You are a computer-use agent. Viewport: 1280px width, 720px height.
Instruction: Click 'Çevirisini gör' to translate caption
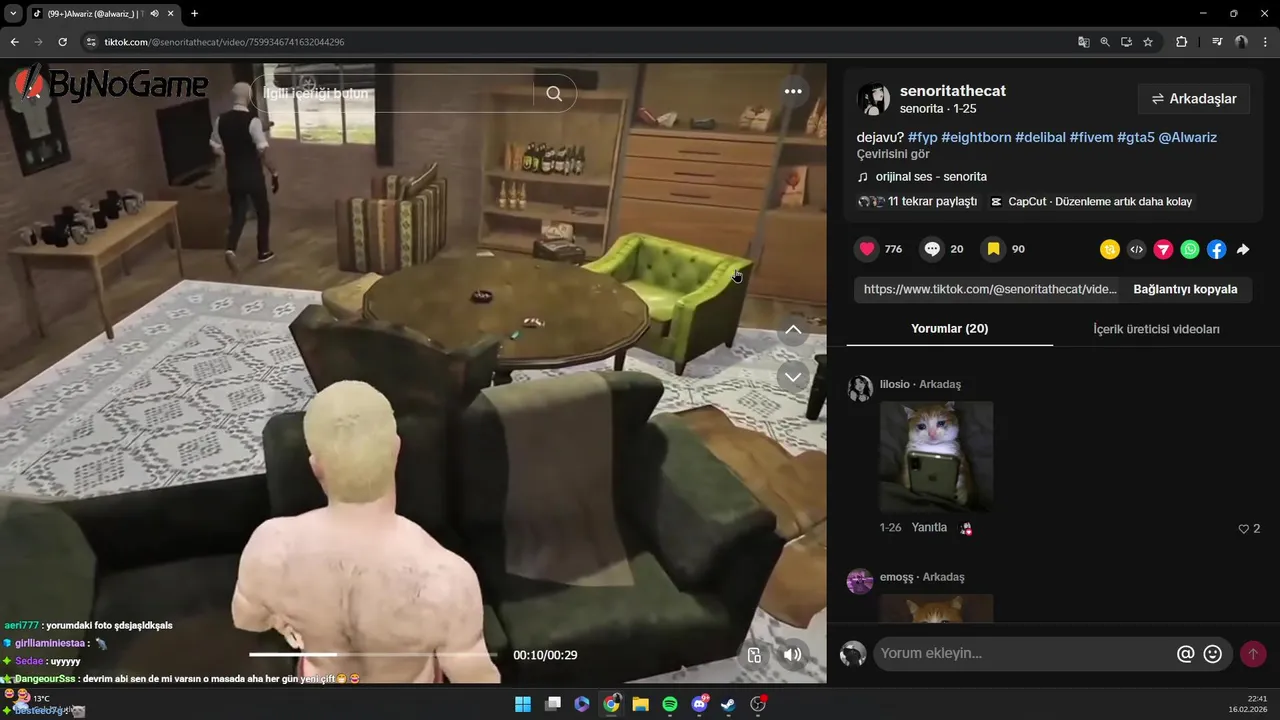tap(893, 154)
